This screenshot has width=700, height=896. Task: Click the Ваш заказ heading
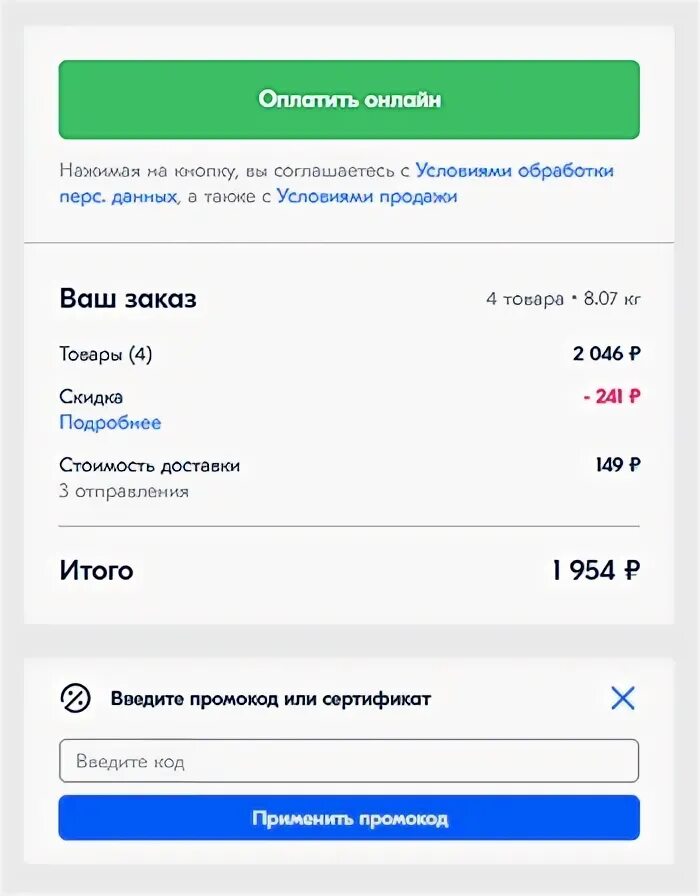coord(128,298)
